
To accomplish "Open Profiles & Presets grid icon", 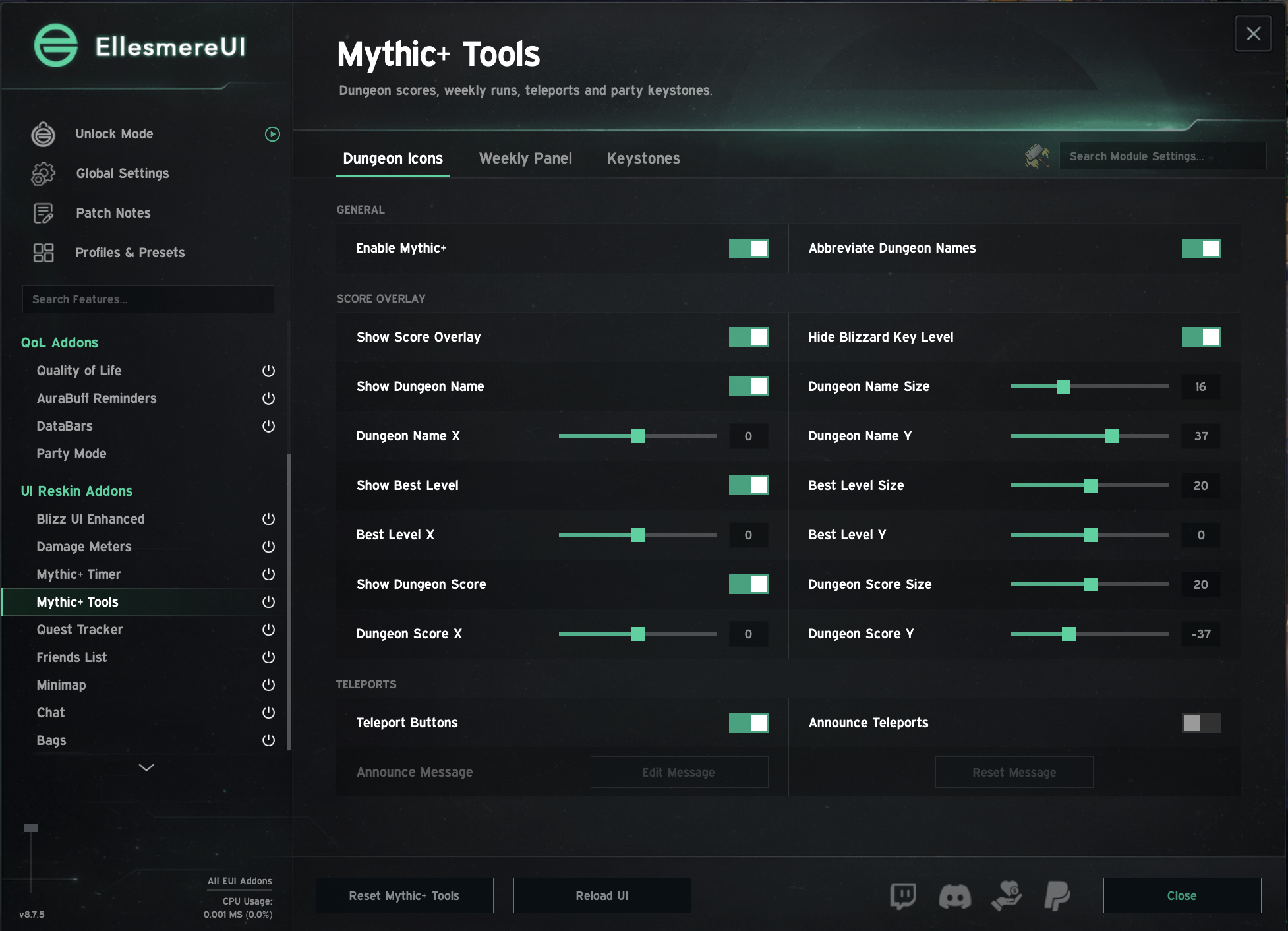I will [x=44, y=253].
